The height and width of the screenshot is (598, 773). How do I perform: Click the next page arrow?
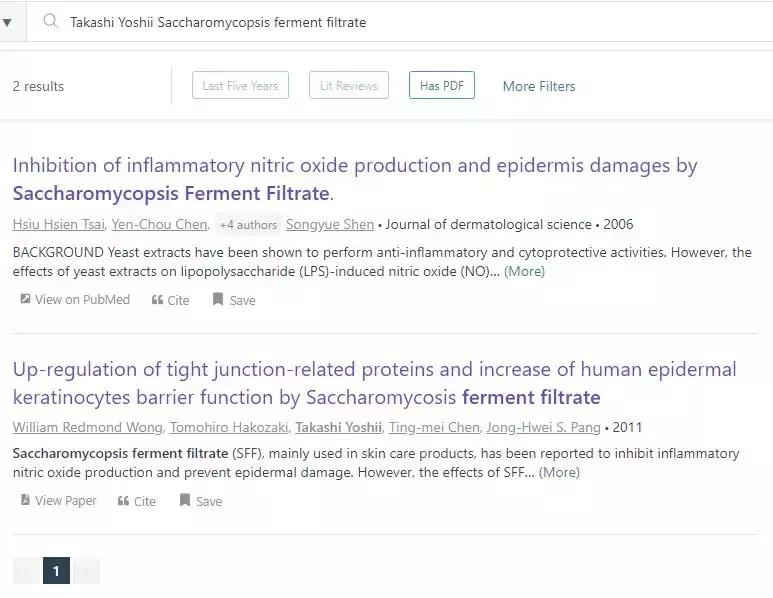pyautogui.click(x=87, y=572)
